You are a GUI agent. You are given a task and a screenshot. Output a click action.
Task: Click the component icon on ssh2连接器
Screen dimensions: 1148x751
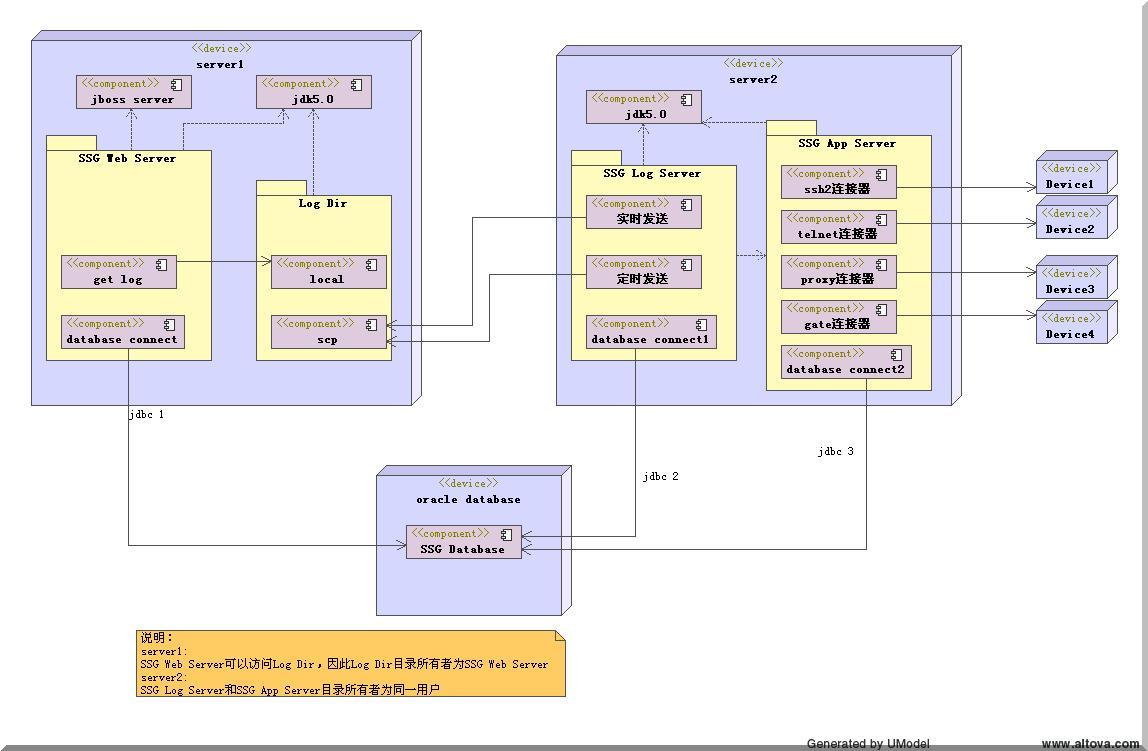882,174
